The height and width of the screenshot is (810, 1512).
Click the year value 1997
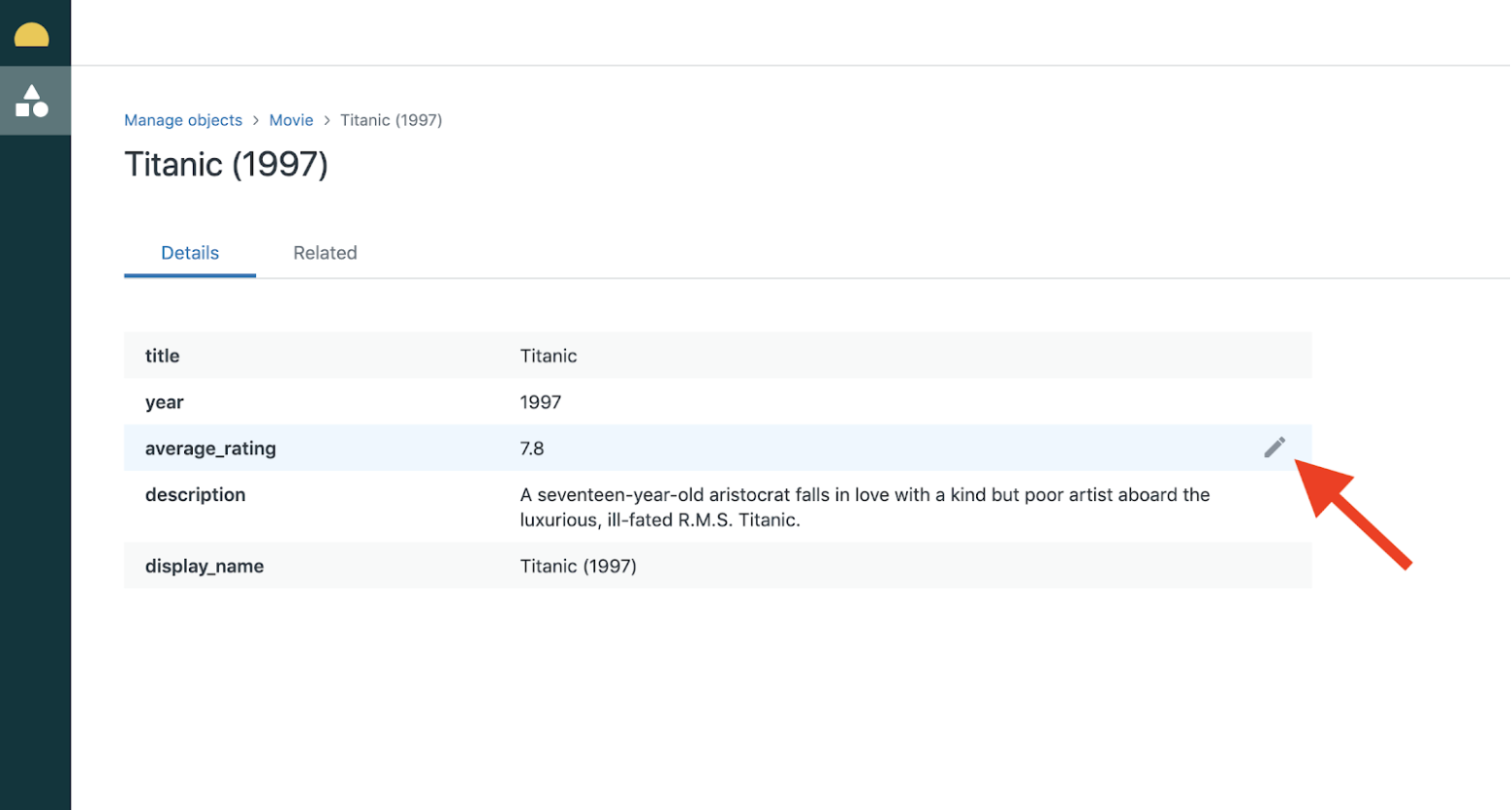(x=540, y=402)
